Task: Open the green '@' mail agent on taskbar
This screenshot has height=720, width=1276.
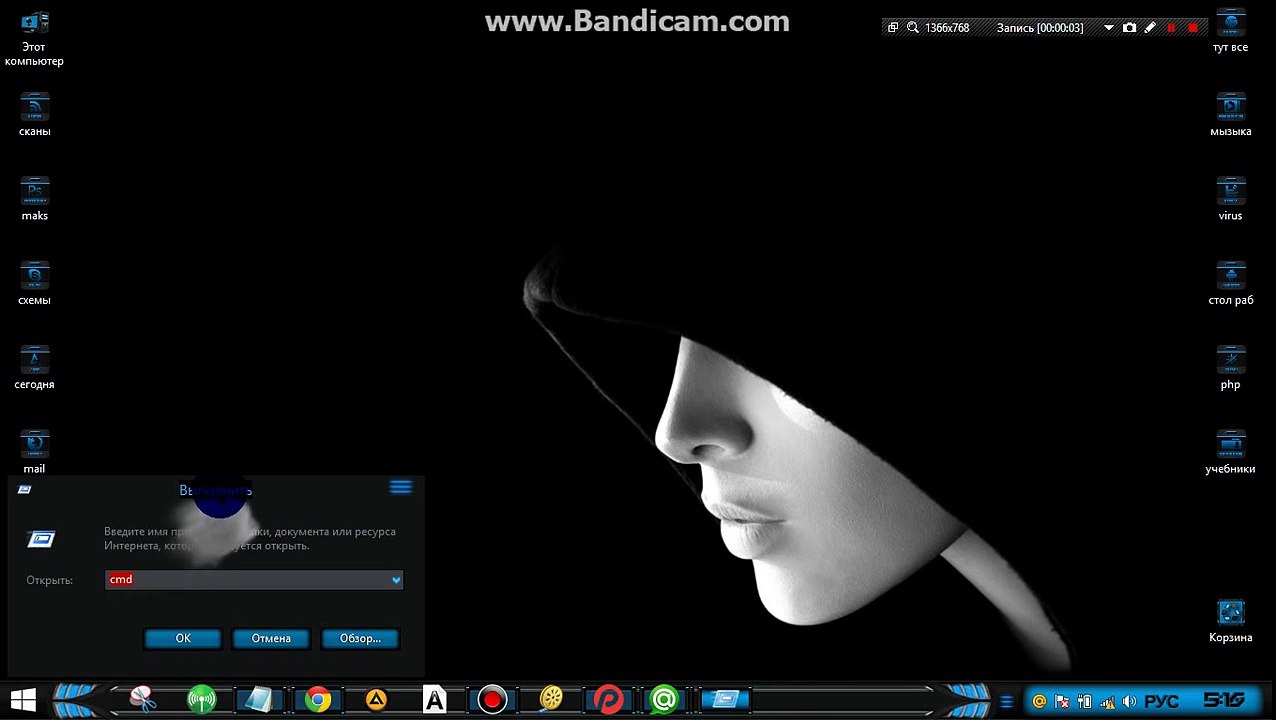Action: click(664, 700)
